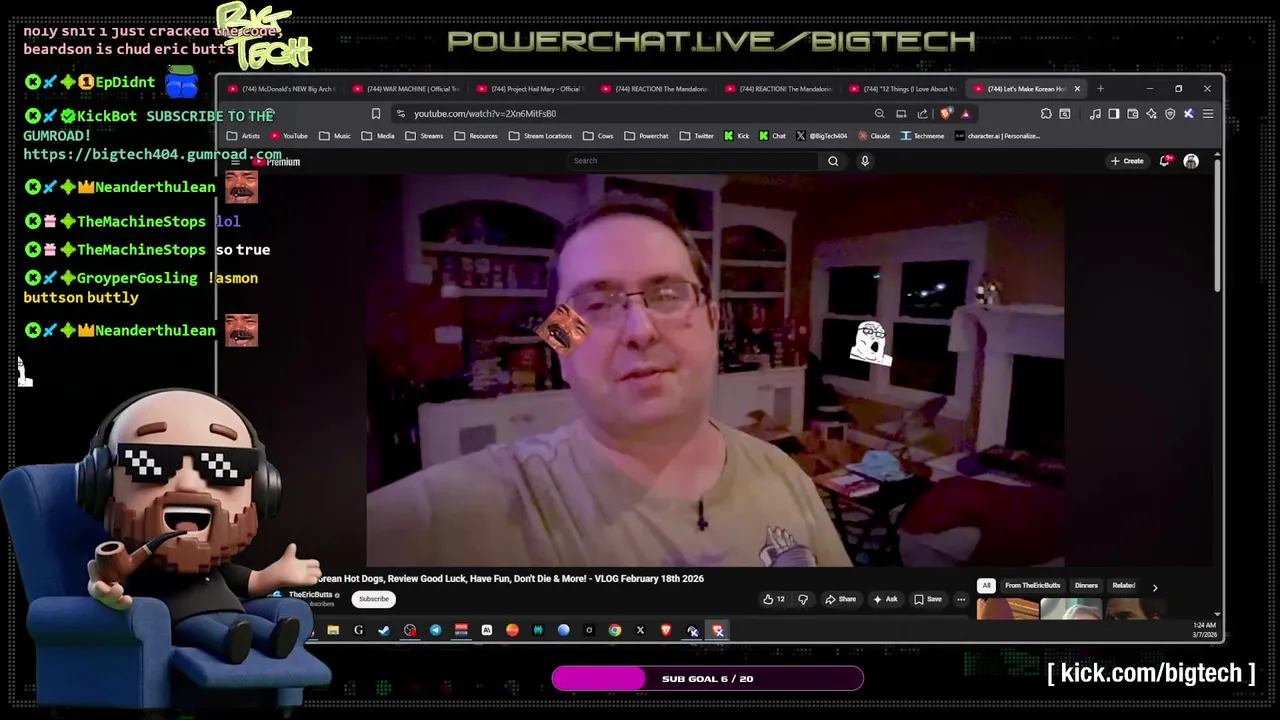Select the Related filter chip
The image size is (1280, 720).
1124,586
